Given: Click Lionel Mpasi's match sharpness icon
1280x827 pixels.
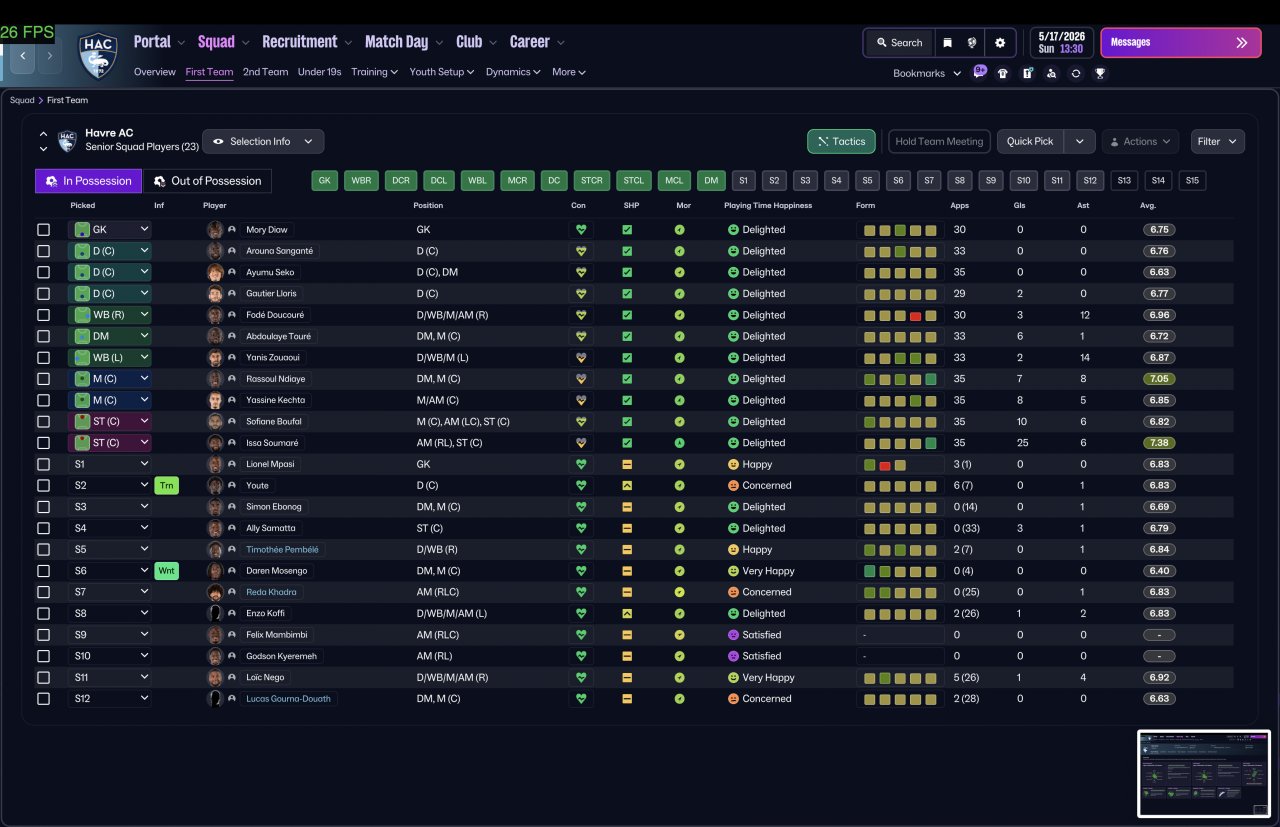Looking at the screenshot, I should (x=627, y=464).
